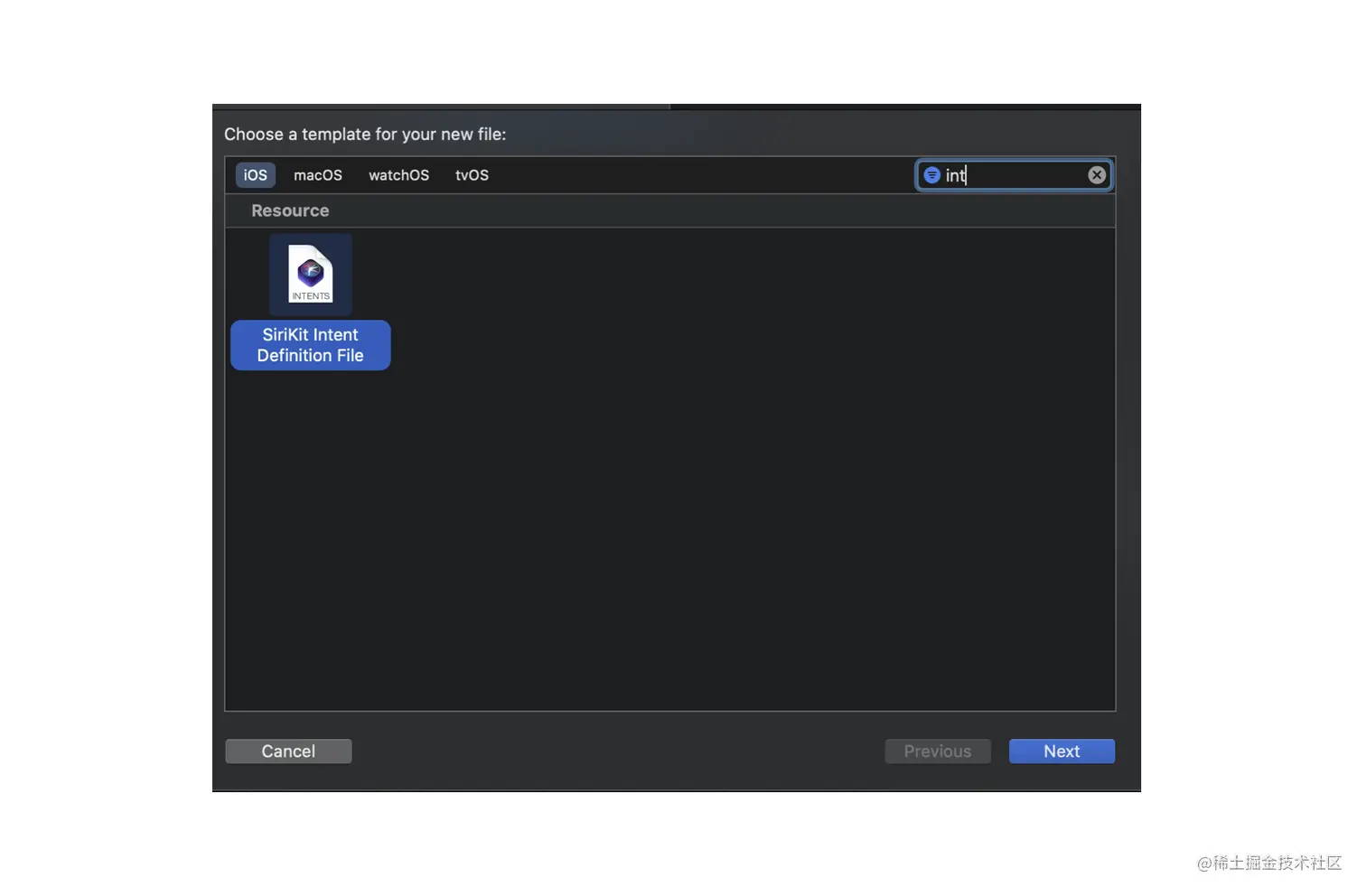The height and width of the screenshot is (896, 1366).
Task: Click the Next button
Action: (1062, 751)
